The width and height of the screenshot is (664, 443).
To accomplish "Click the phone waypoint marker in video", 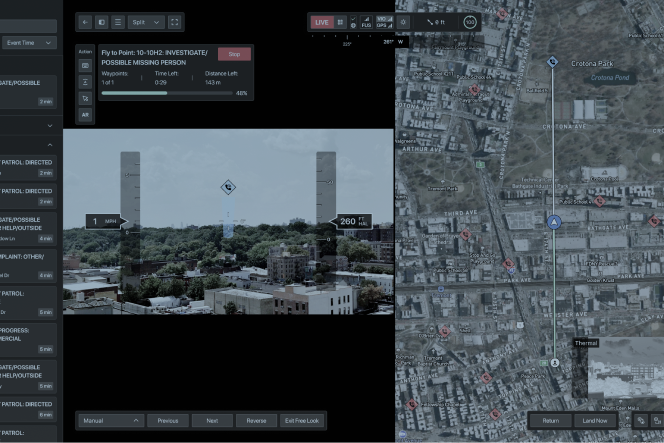I will tap(228, 186).
